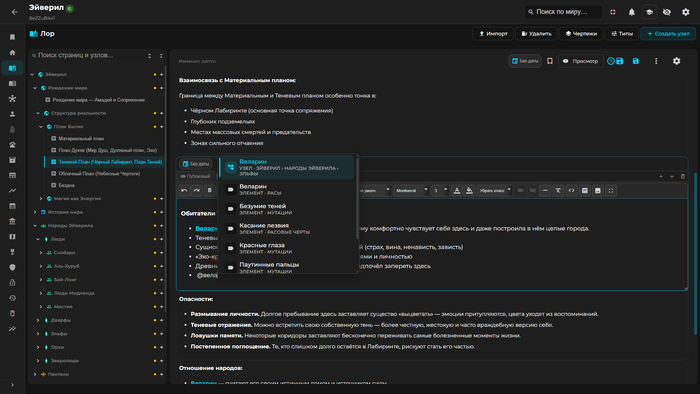Toggle editor fullscreen in the toolbar
Image resolution: width=700 pixels, height=394 pixels.
(611, 191)
